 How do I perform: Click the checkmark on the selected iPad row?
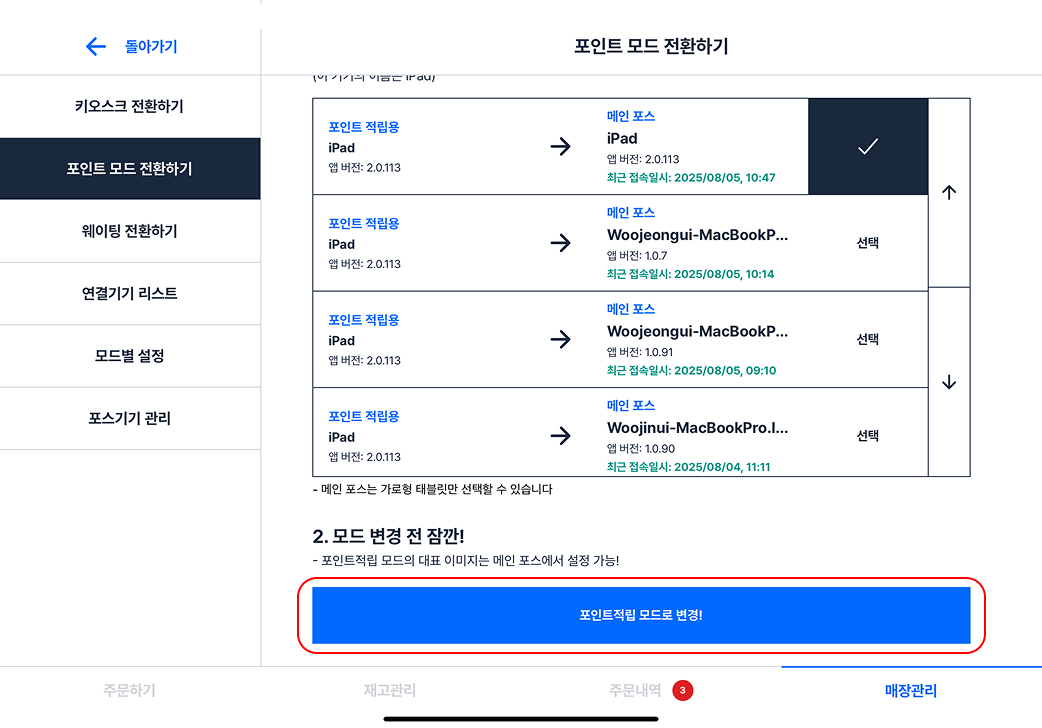pyautogui.click(x=867, y=147)
